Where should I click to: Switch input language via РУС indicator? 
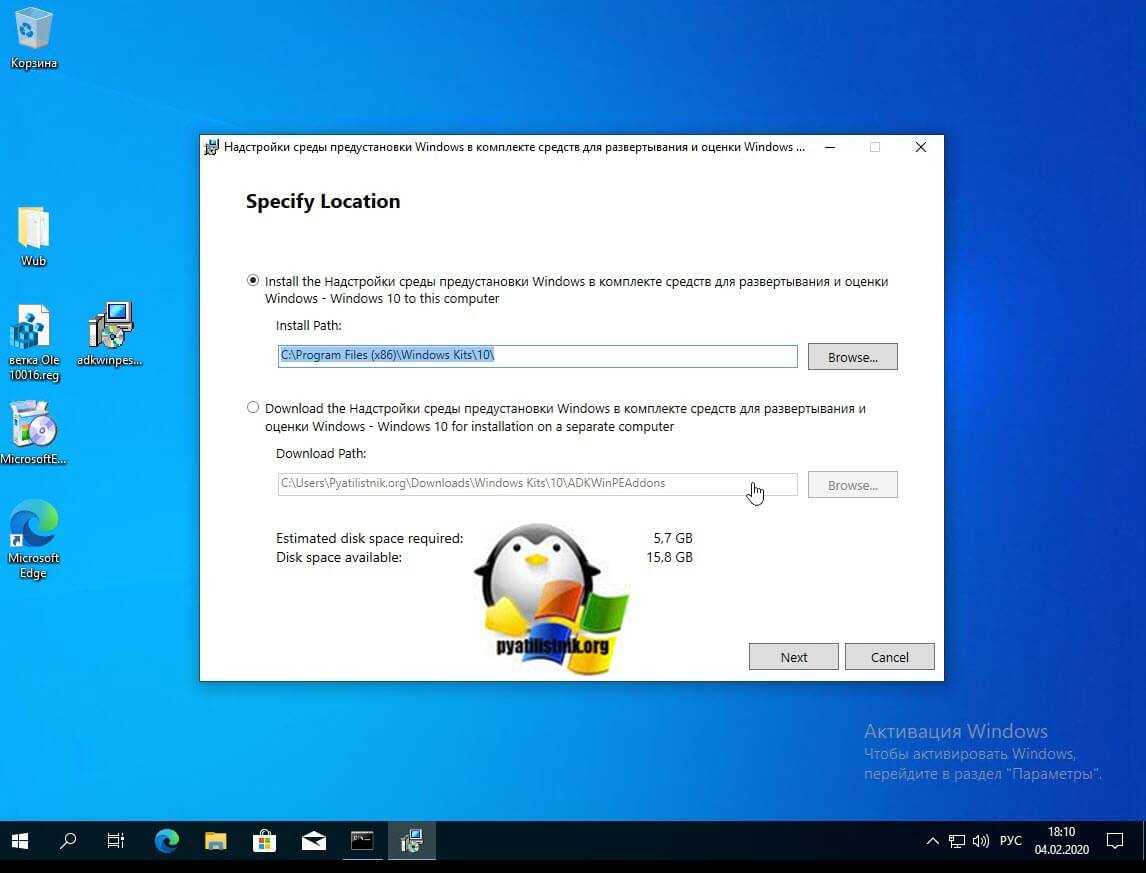coord(1010,841)
